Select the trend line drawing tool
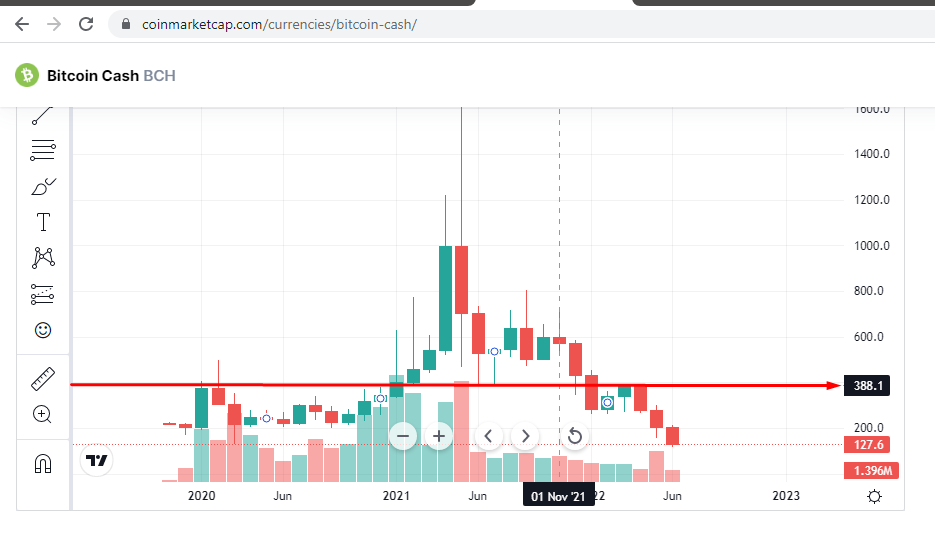The image size is (935, 541). pyautogui.click(x=43, y=116)
